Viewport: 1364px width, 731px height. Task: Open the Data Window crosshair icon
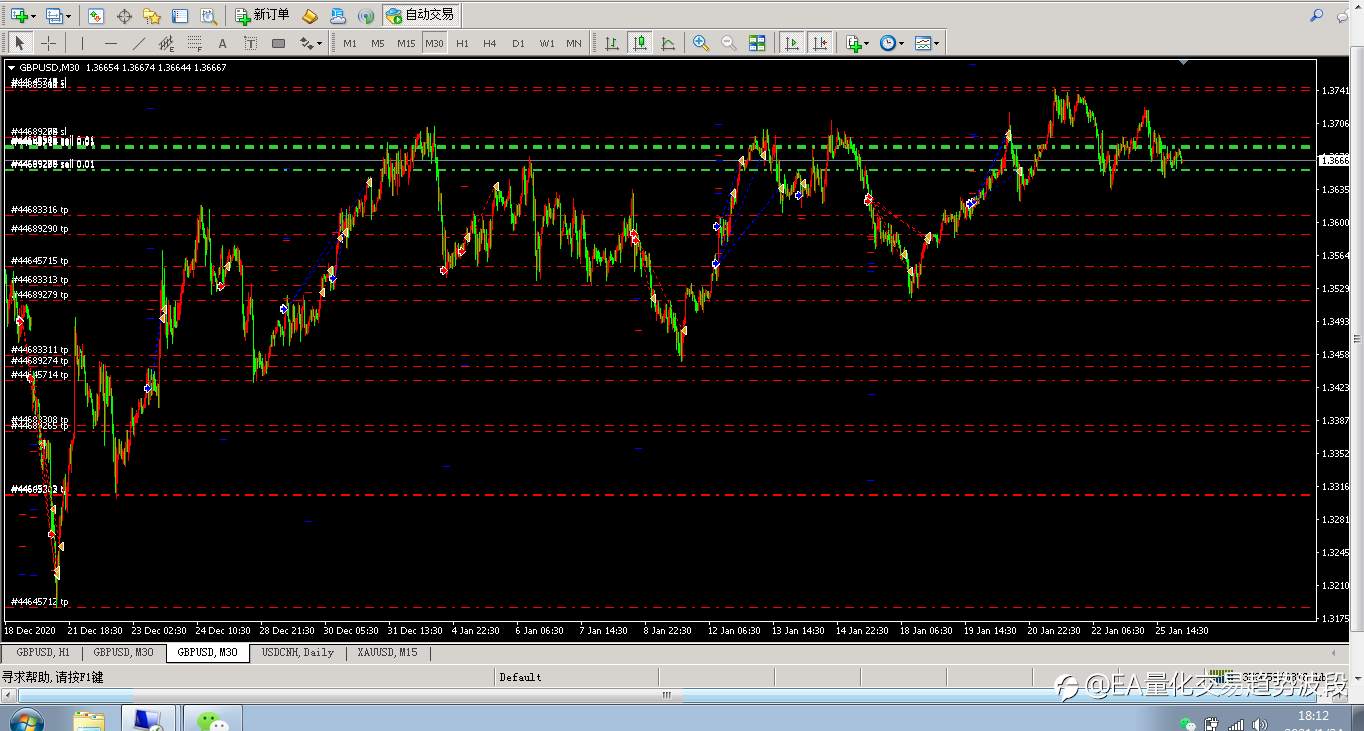tap(124, 16)
